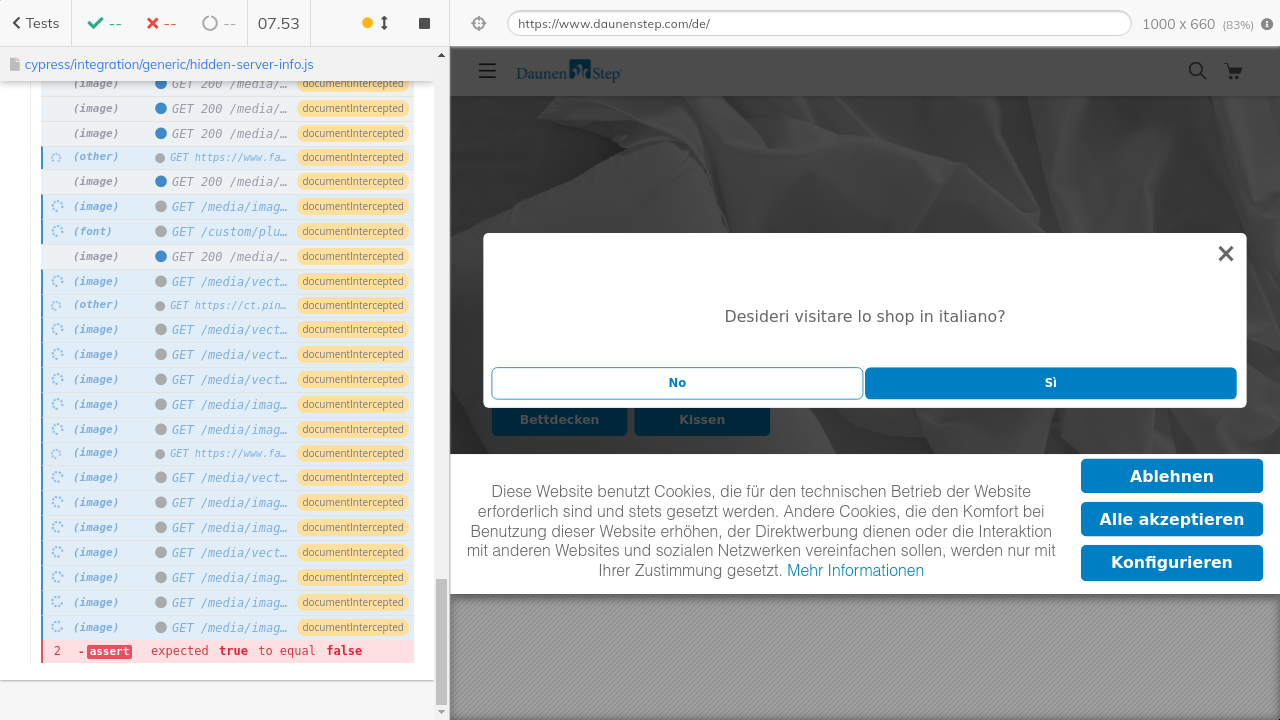Go back to the Tests list

click(36, 23)
